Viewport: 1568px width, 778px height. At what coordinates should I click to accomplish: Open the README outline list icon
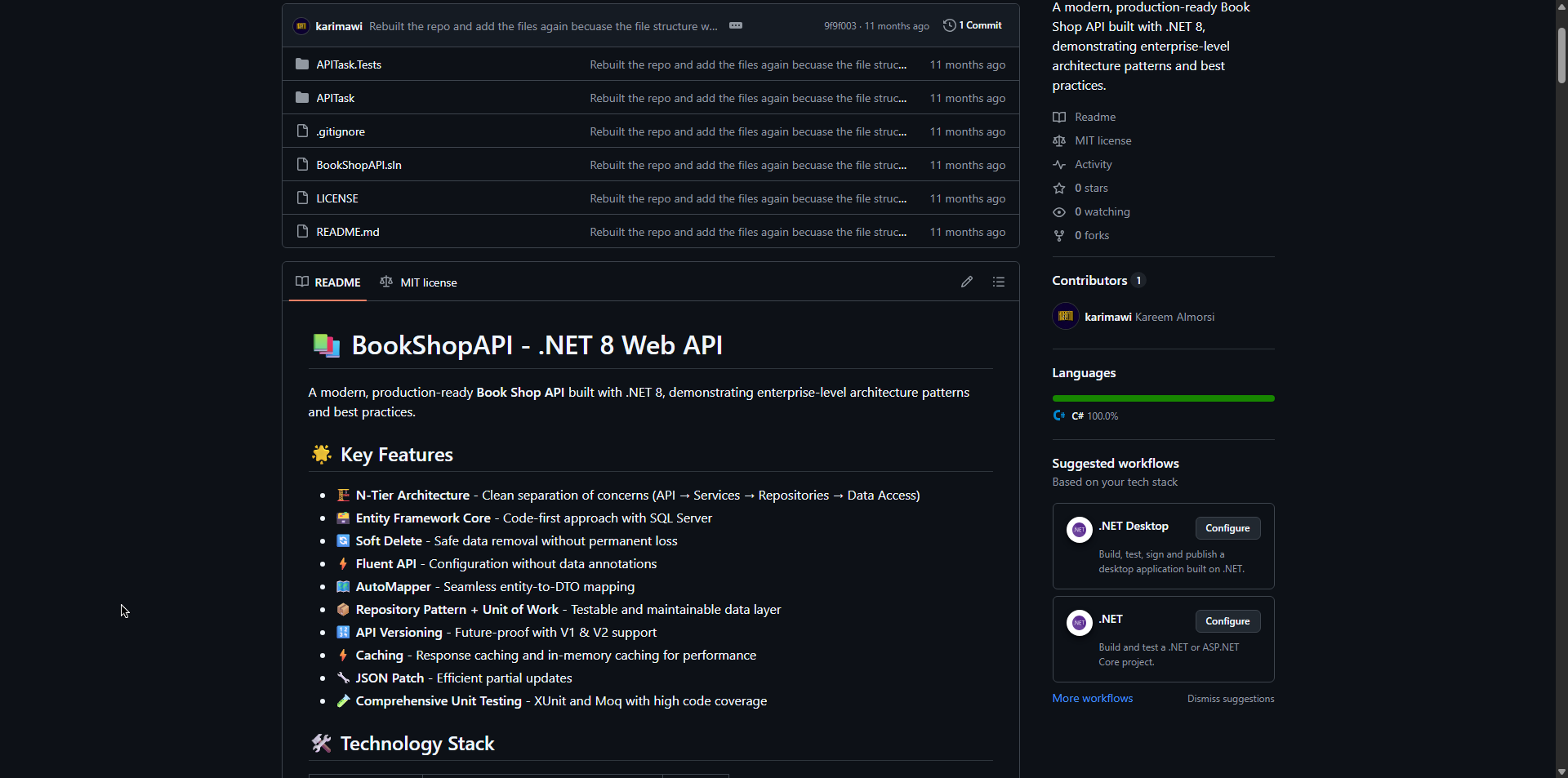999,282
